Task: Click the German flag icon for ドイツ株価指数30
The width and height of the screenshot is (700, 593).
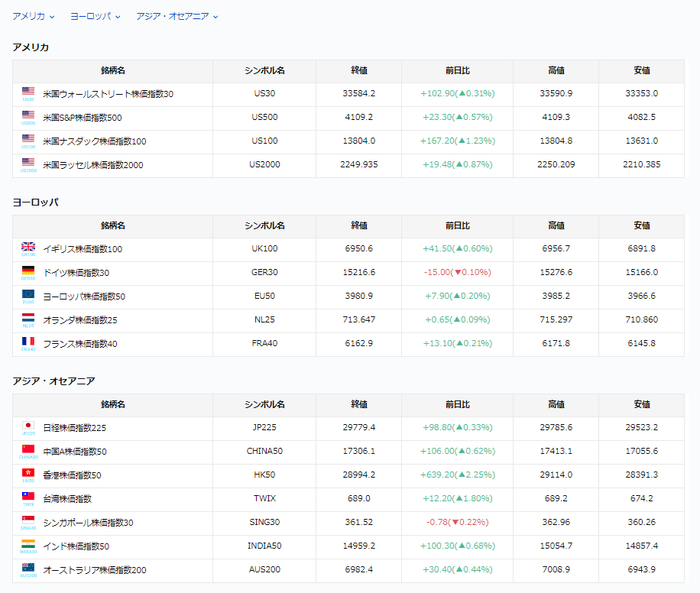Action: pyautogui.click(x=28, y=271)
